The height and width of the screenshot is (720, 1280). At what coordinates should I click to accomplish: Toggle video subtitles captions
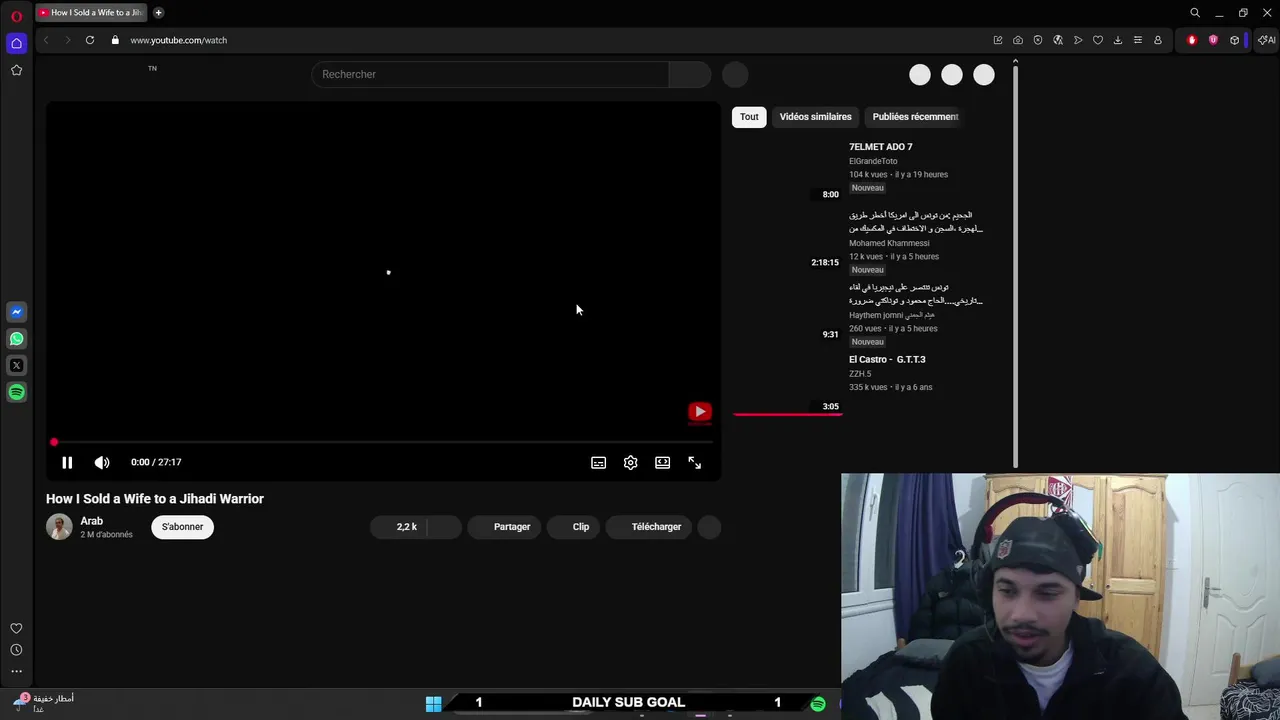click(598, 463)
